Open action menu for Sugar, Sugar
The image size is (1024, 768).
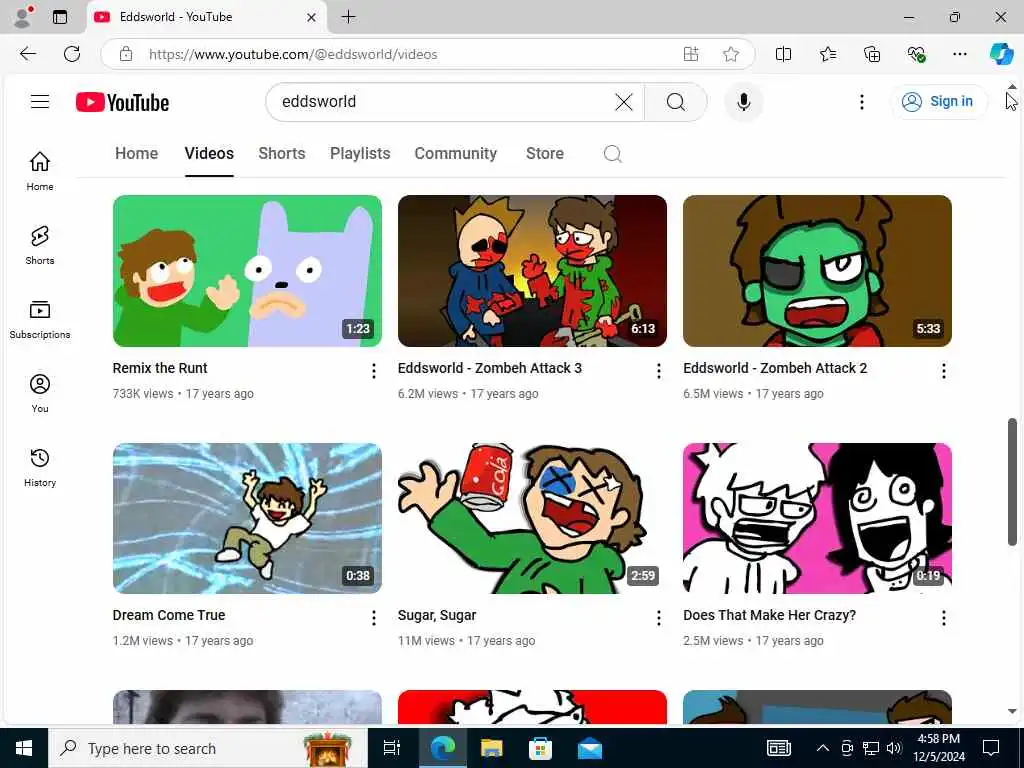click(658, 618)
